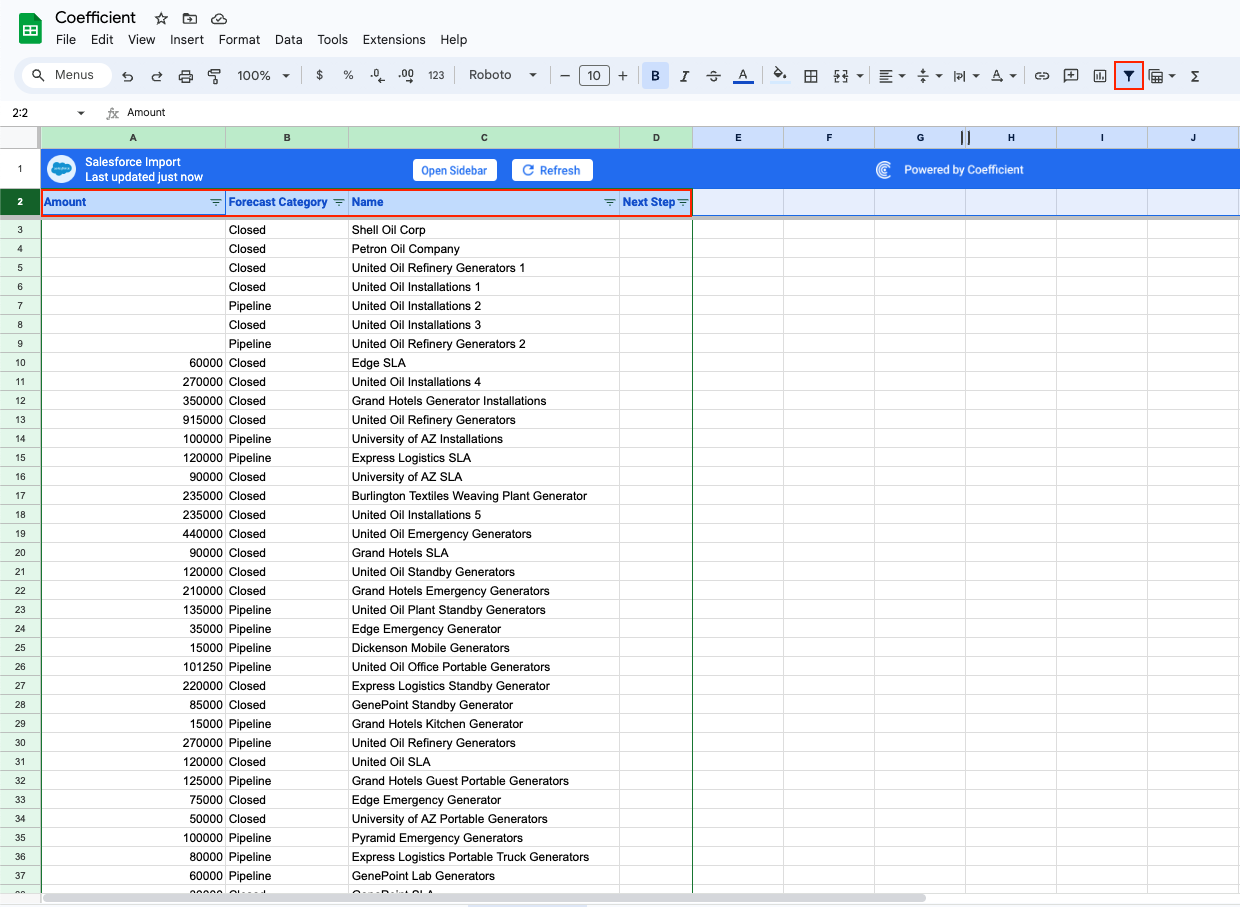Open more number formats (123)

(436, 75)
